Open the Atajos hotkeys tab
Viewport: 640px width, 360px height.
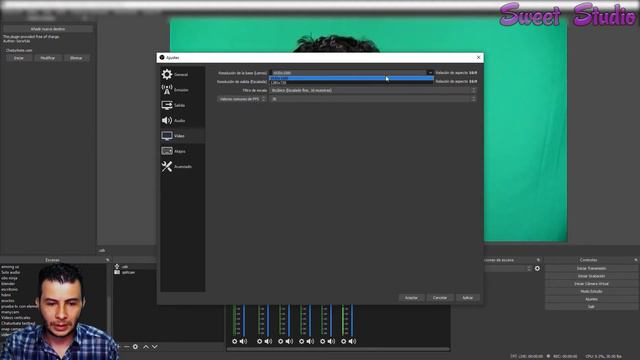182,151
